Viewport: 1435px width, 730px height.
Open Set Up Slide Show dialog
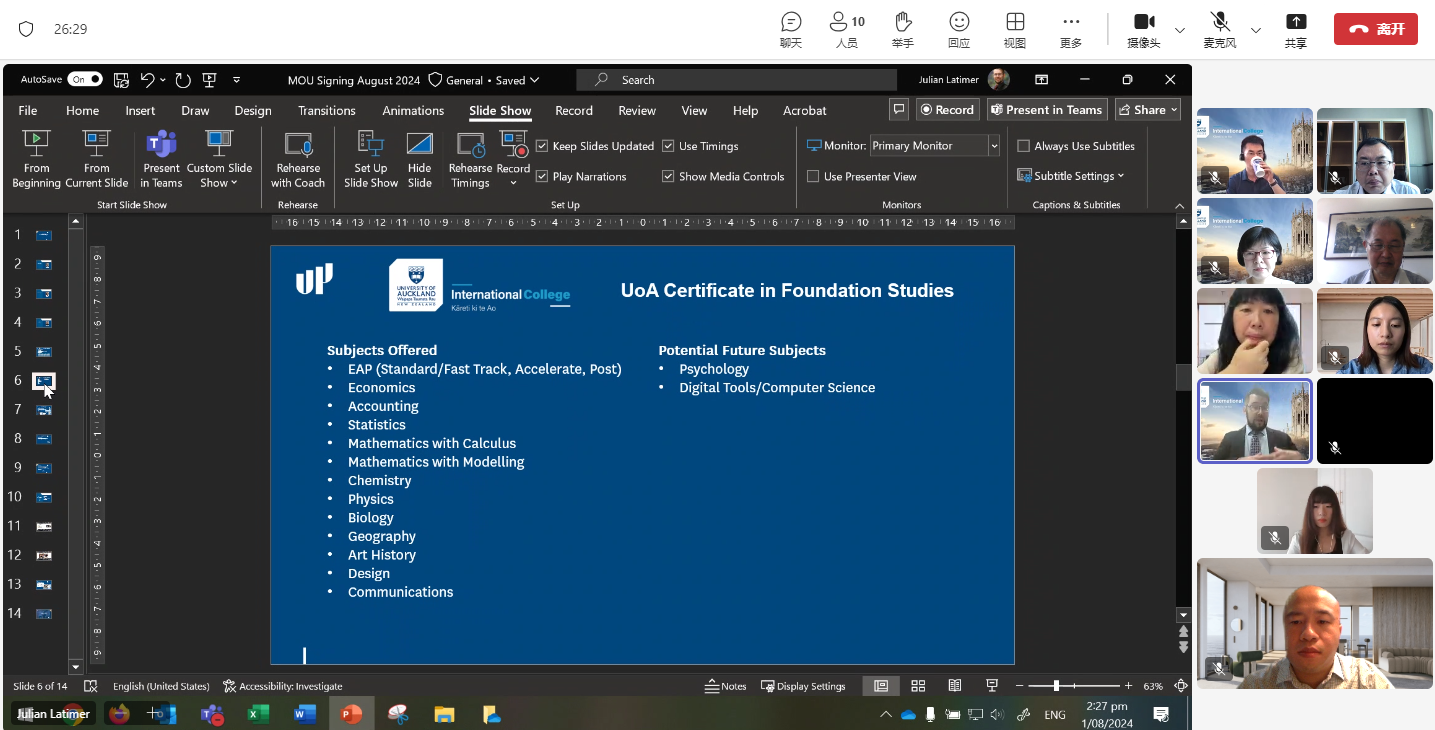[370, 159]
